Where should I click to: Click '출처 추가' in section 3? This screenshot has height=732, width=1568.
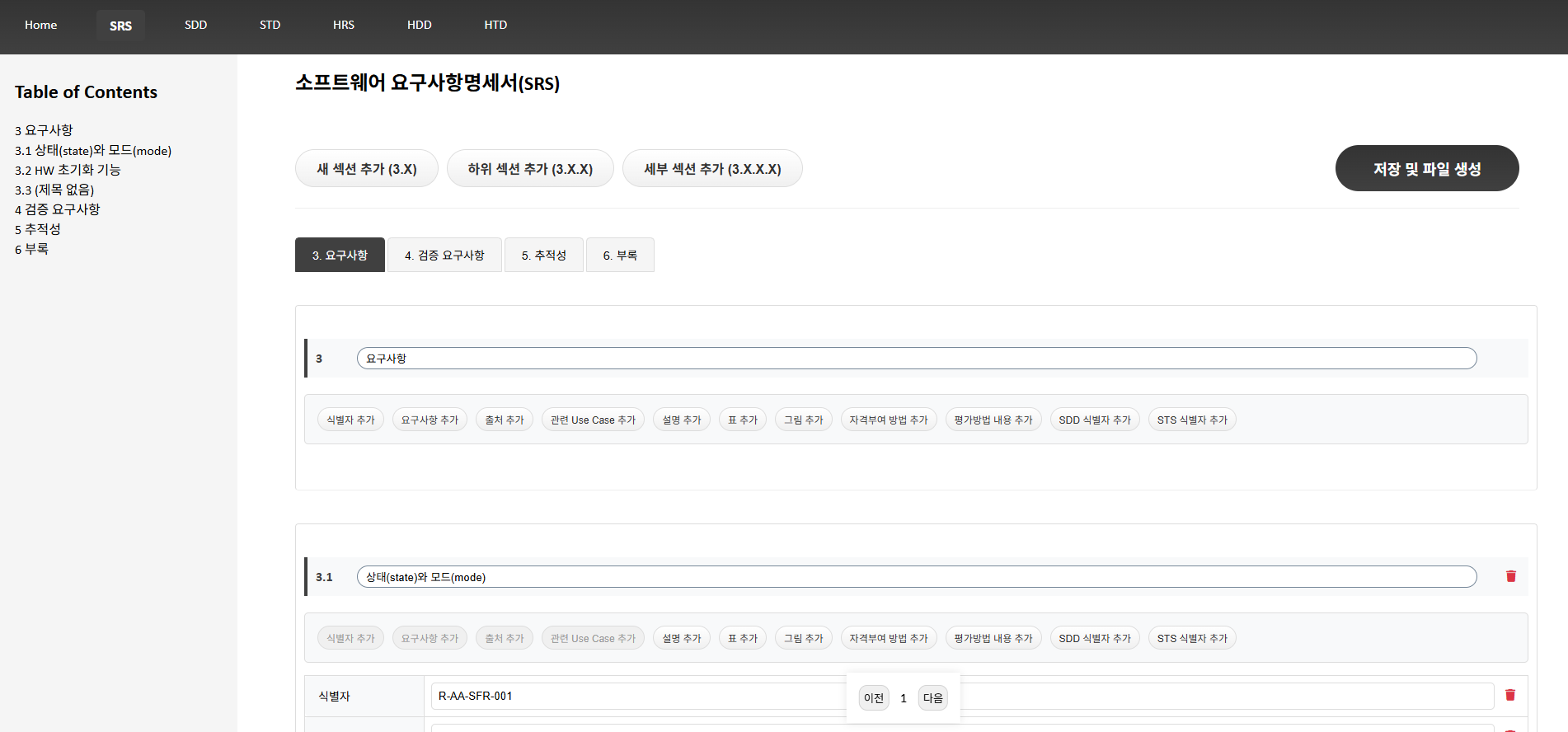(x=505, y=420)
